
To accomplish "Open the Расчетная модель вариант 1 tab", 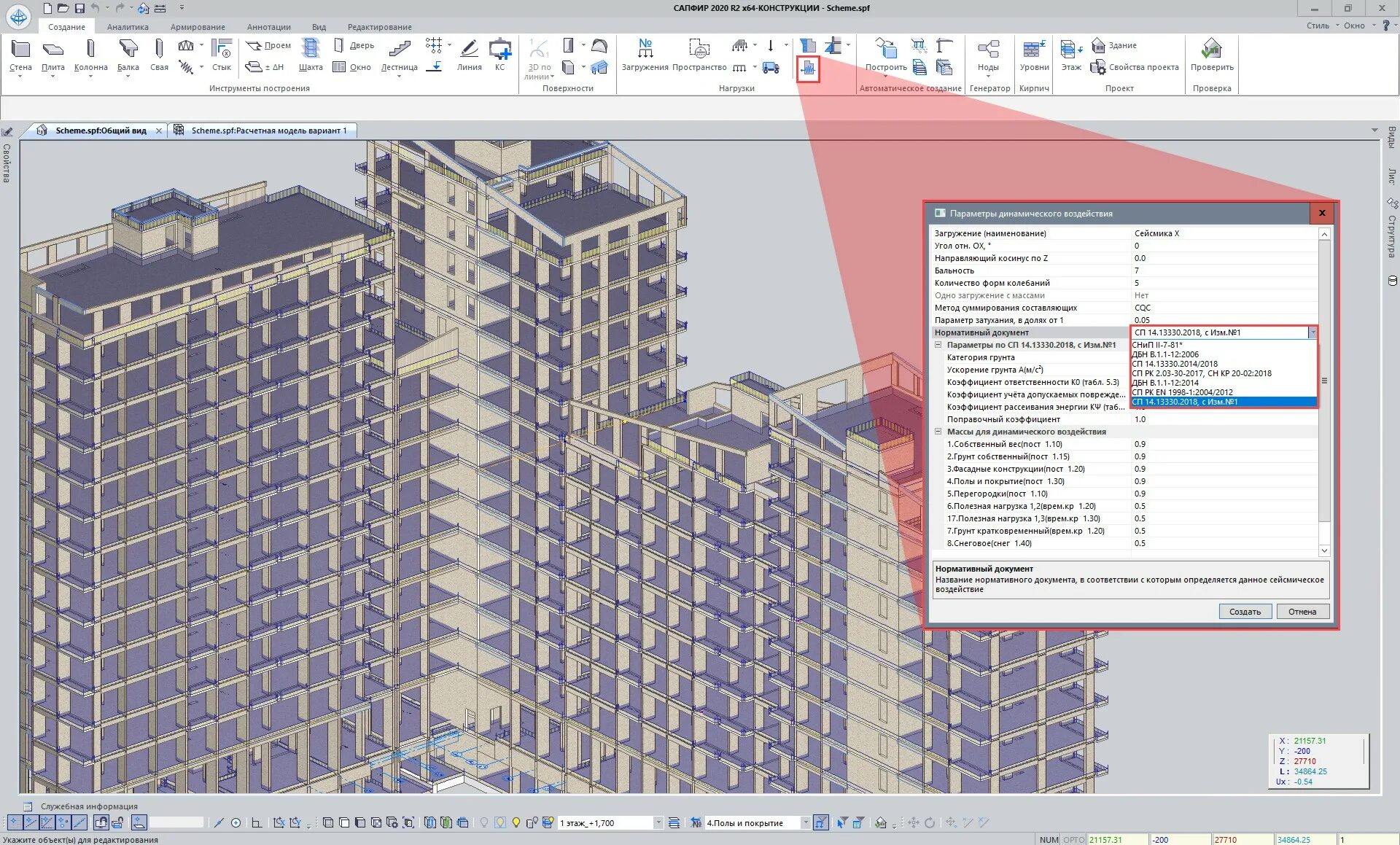I will 268,131.
